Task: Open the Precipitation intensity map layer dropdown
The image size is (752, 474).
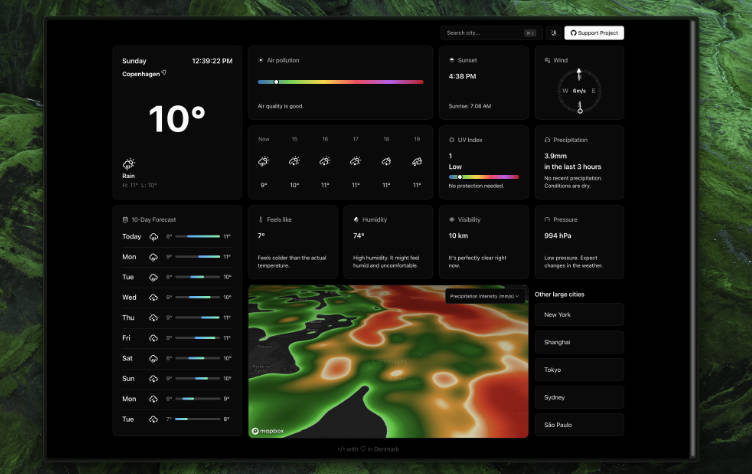Action: pyautogui.click(x=485, y=296)
